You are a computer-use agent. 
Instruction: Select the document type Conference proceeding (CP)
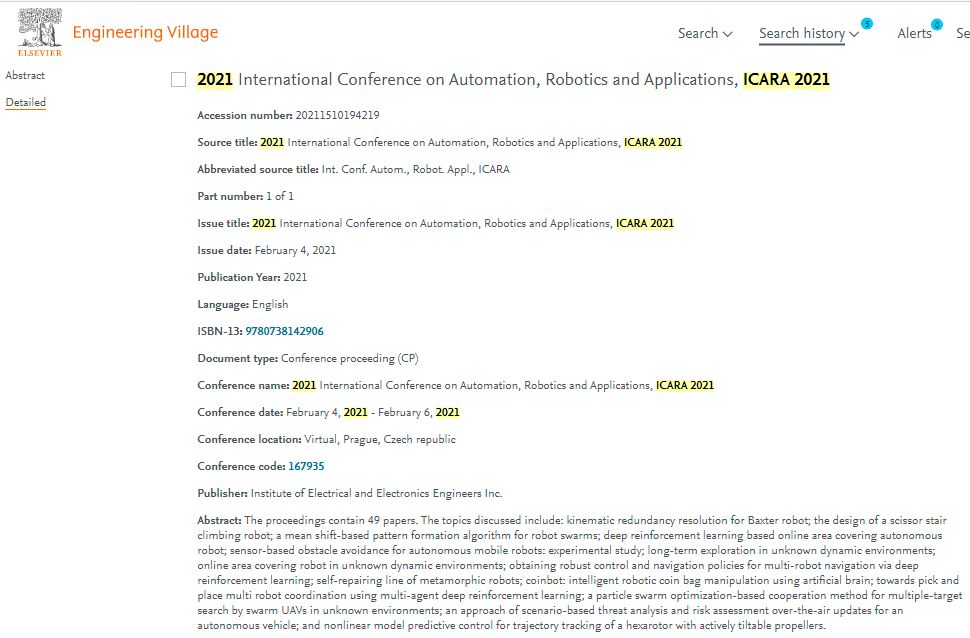350,358
